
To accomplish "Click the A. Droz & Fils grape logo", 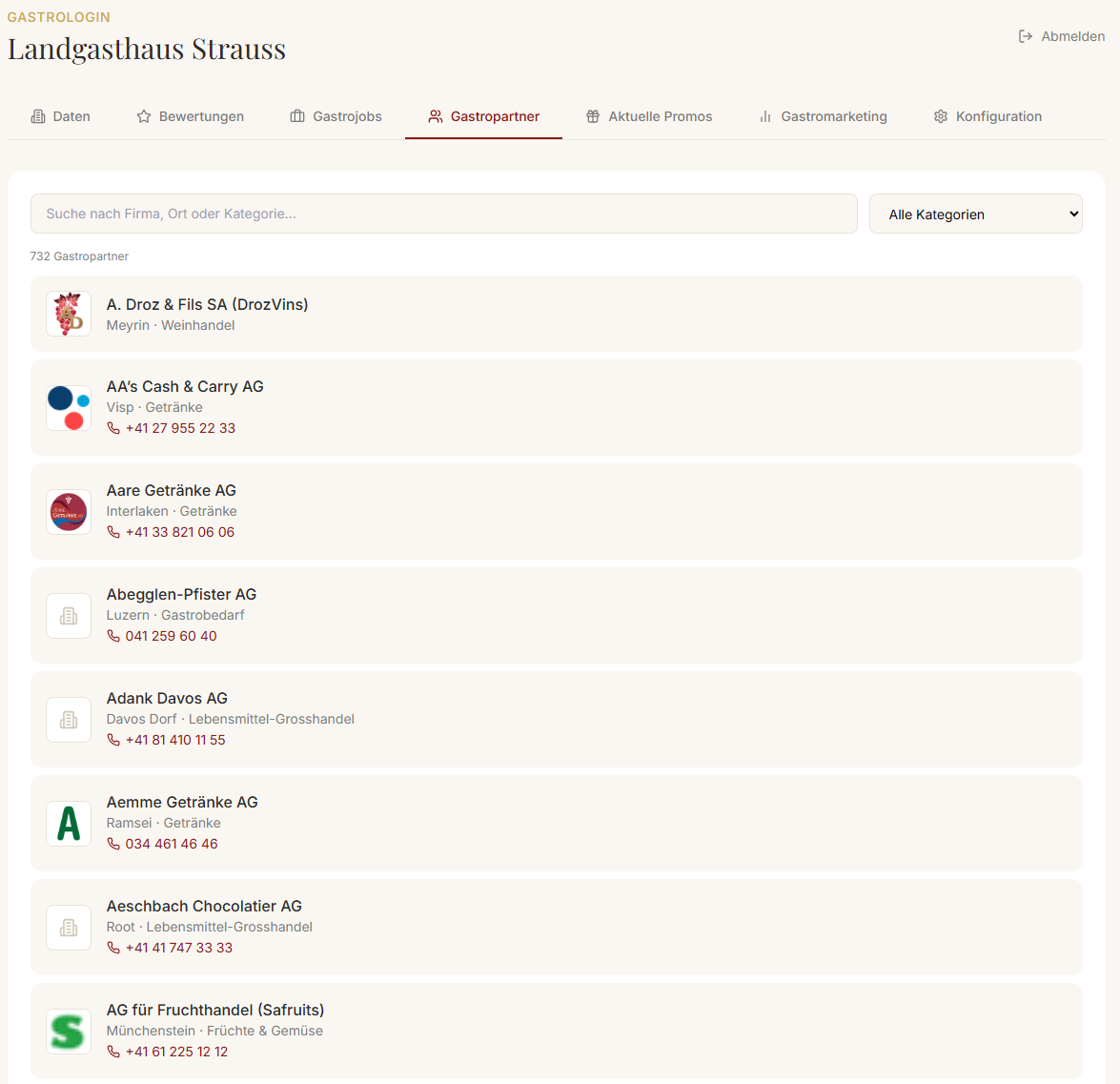I will click(x=69, y=314).
